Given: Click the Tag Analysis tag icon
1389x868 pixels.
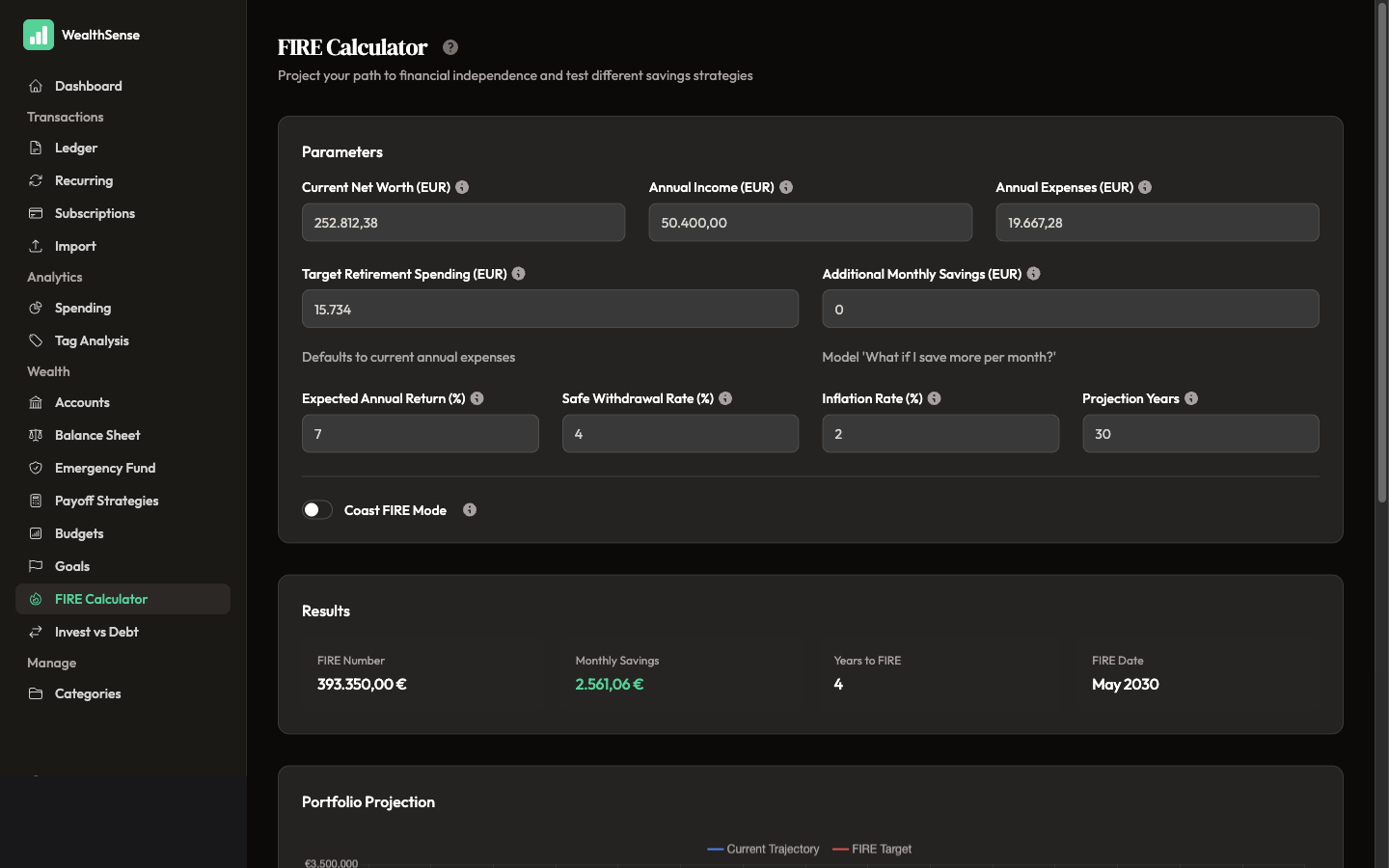Looking at the screenshot, I should point(36,340).
